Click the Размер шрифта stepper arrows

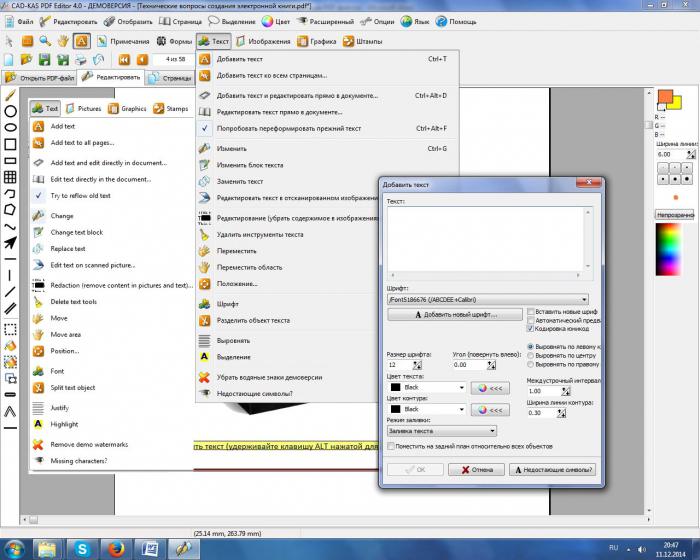(417, 365)
